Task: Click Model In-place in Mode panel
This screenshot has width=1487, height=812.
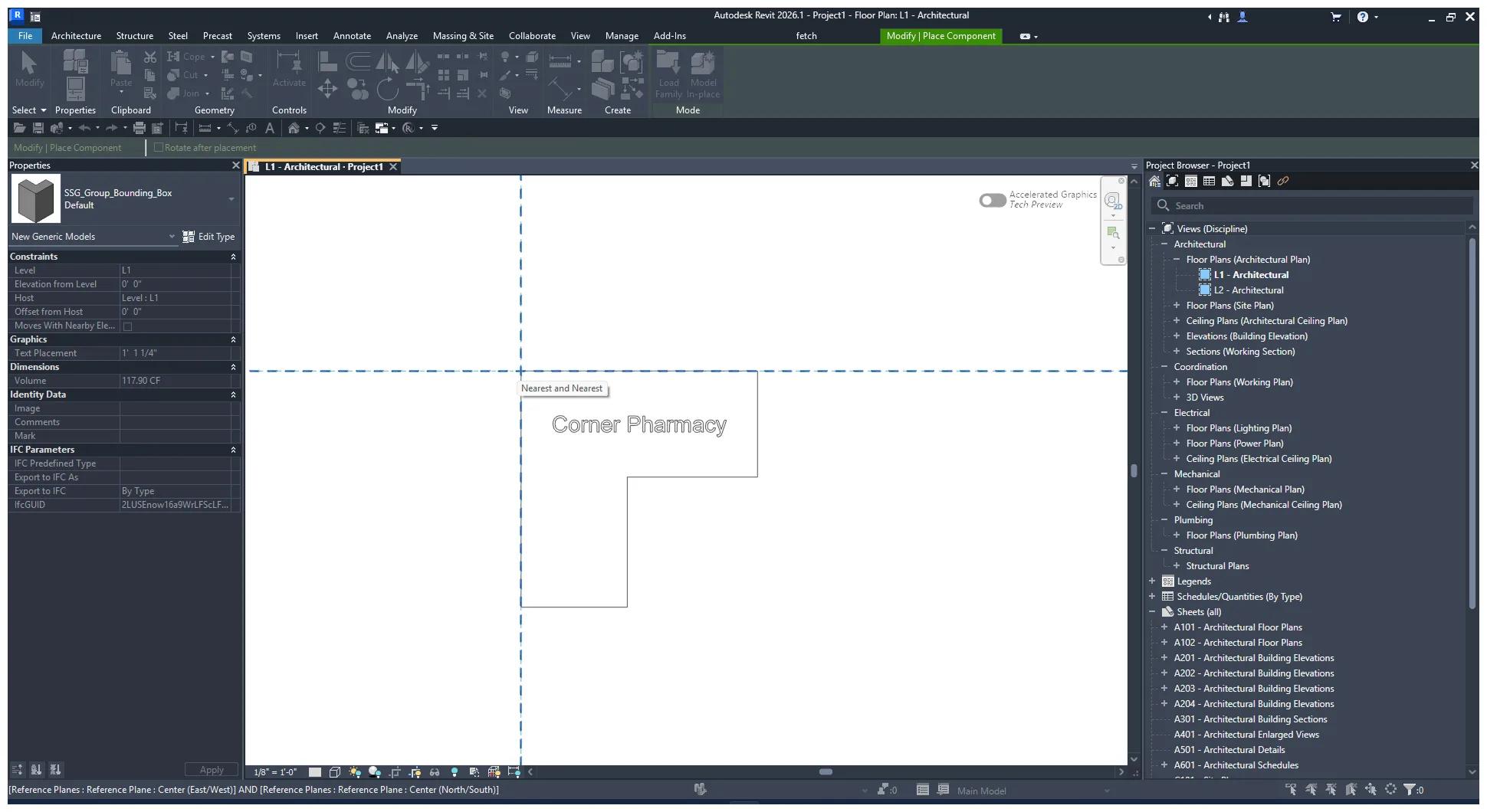Action: (x=703, y=74)
